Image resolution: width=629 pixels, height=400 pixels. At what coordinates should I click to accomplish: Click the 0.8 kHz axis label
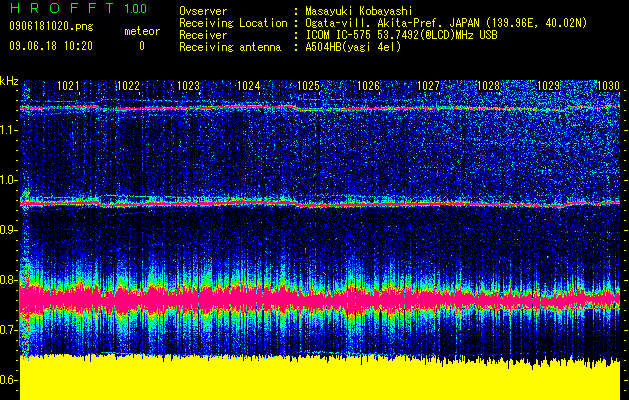pyautogui.click(x=9, y=280)
